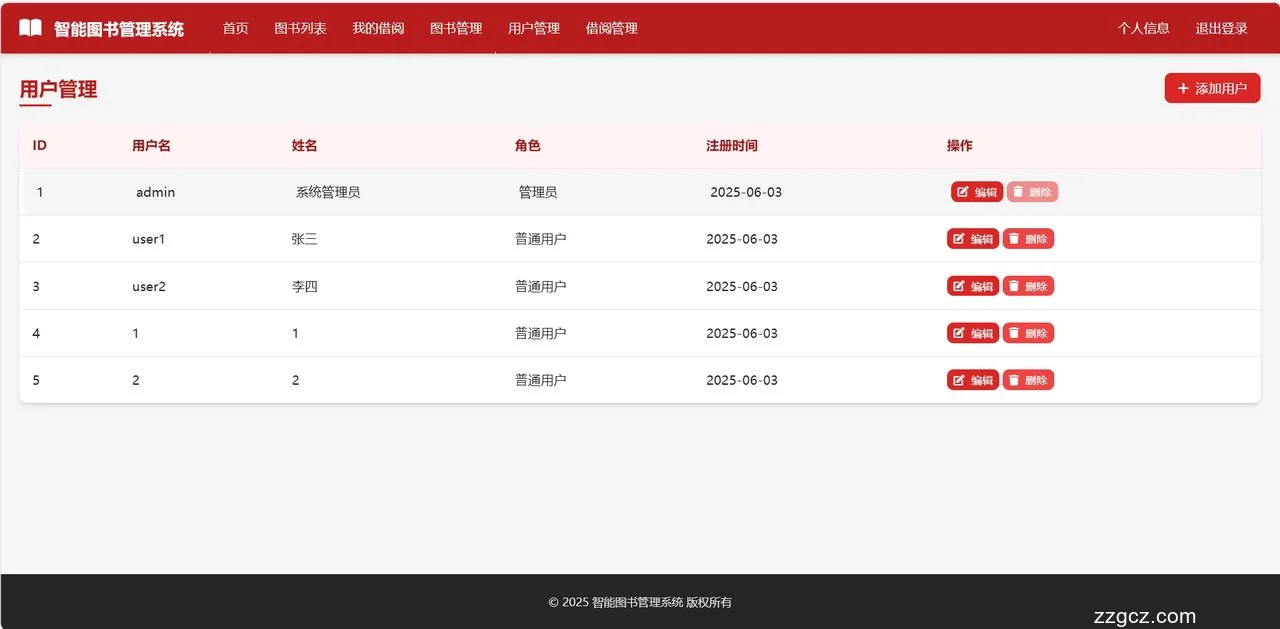This screenshot has height=629, width=1280.
Task: Click the disabled trash icon on admin's row
Action: point(1017,191)
